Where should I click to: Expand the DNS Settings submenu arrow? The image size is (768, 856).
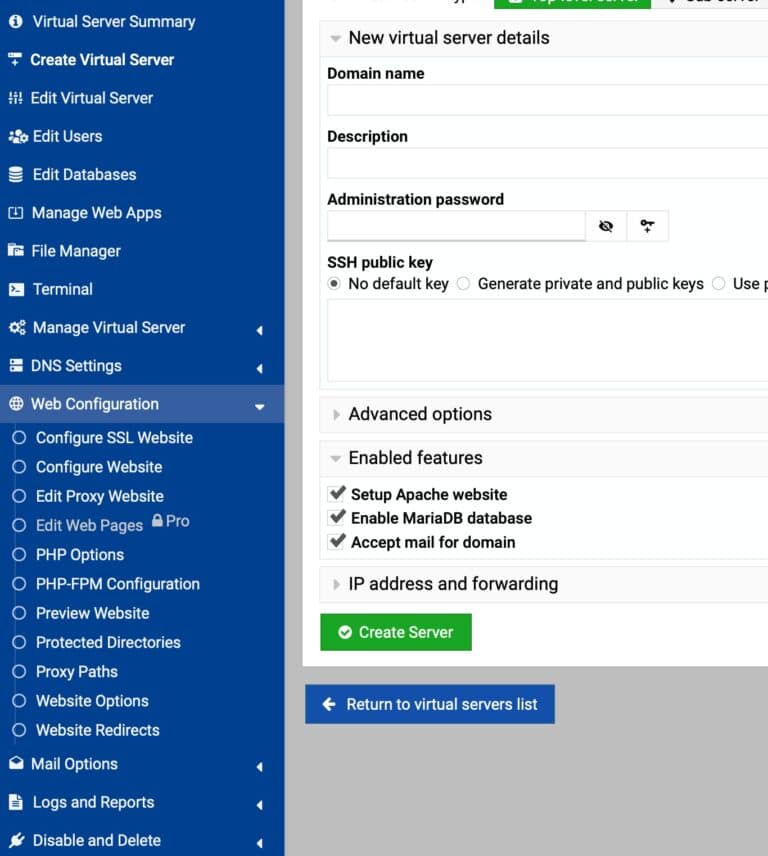[259, 367]
